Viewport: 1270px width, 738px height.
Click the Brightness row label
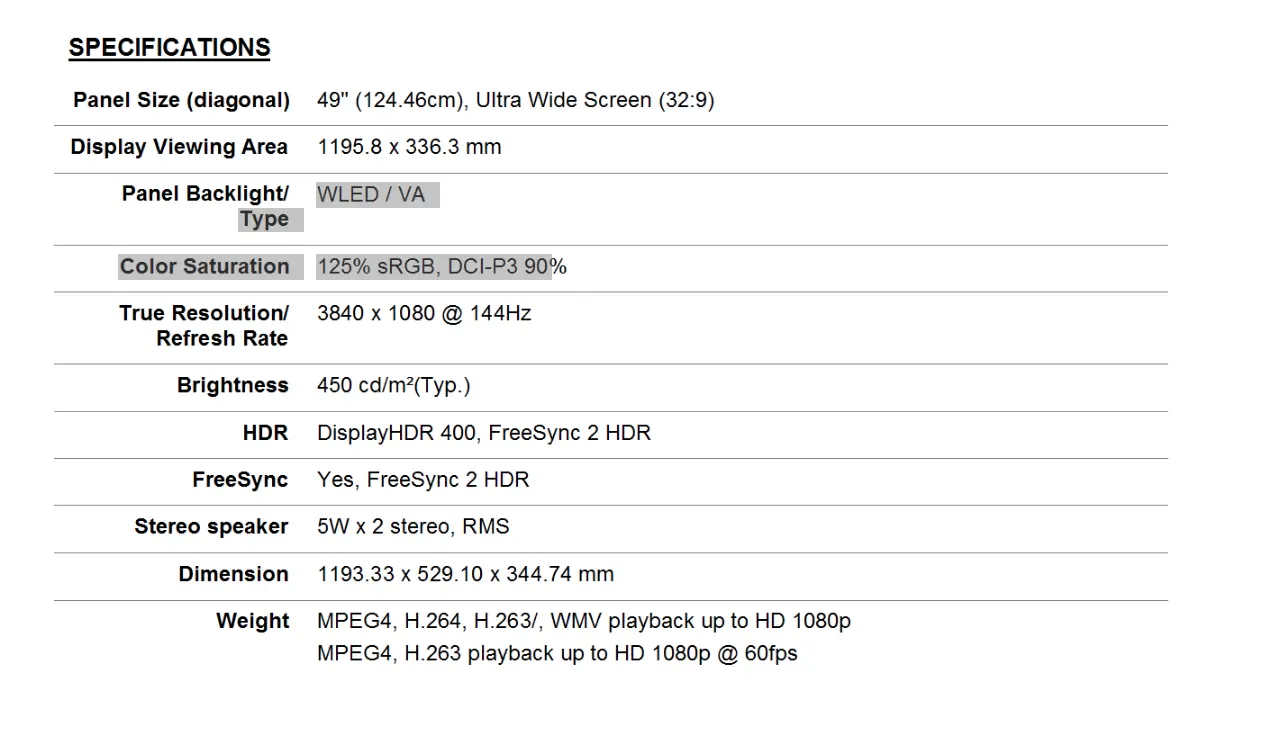(x=232, y=385)
